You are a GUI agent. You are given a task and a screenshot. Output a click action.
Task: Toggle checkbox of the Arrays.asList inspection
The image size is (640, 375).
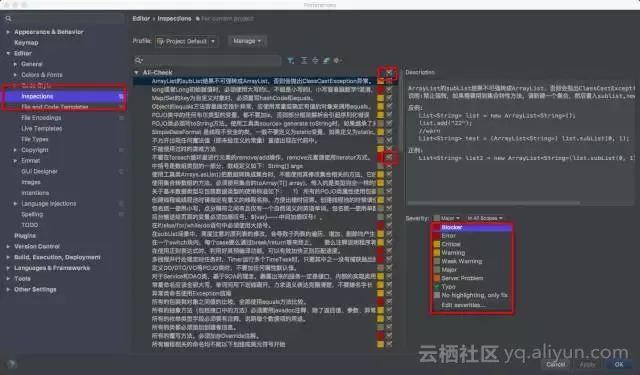tap(389, 174)
